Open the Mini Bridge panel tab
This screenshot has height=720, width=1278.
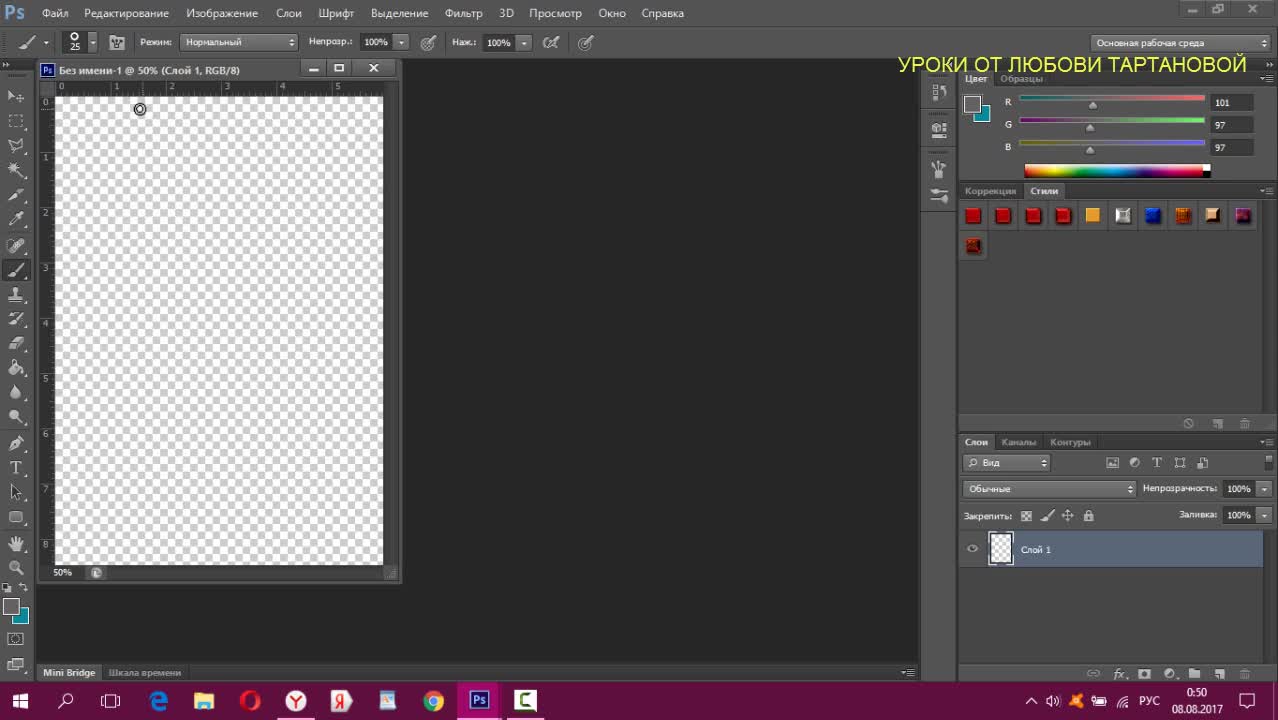69,673
